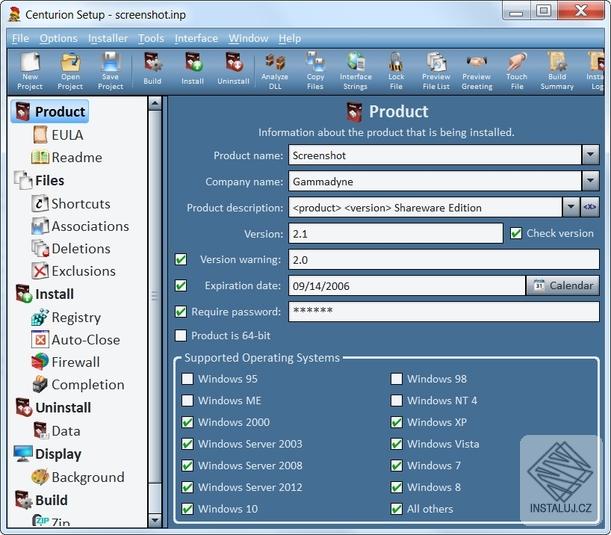
Task: Toggle the Expiration date checkbox
Action: click(x=181, y=286)
